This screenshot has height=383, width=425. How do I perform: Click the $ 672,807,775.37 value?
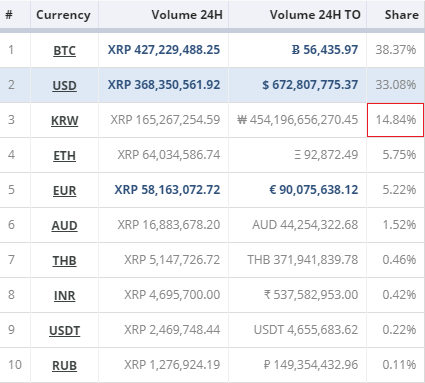[310, 85]
